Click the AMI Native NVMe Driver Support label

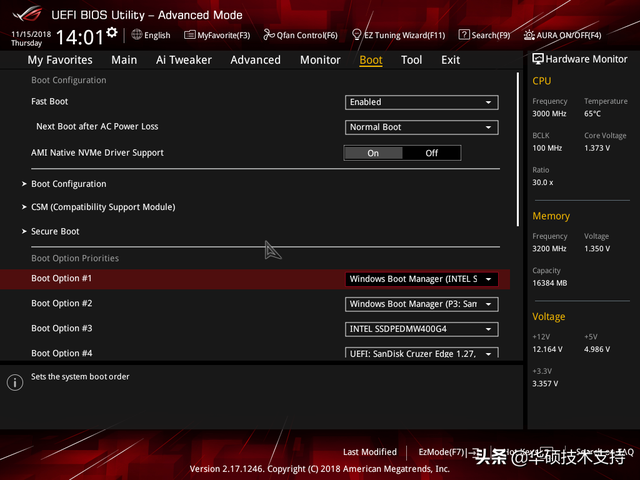(97, 153)
